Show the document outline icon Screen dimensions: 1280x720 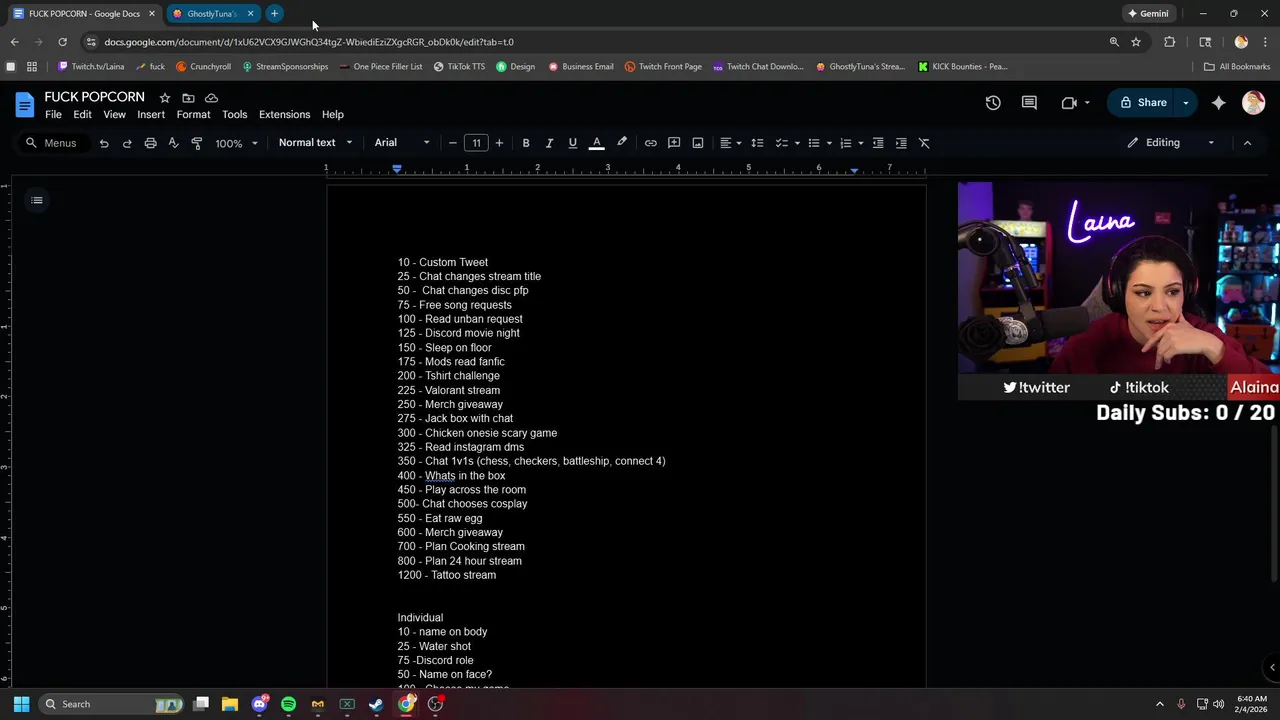37,200
